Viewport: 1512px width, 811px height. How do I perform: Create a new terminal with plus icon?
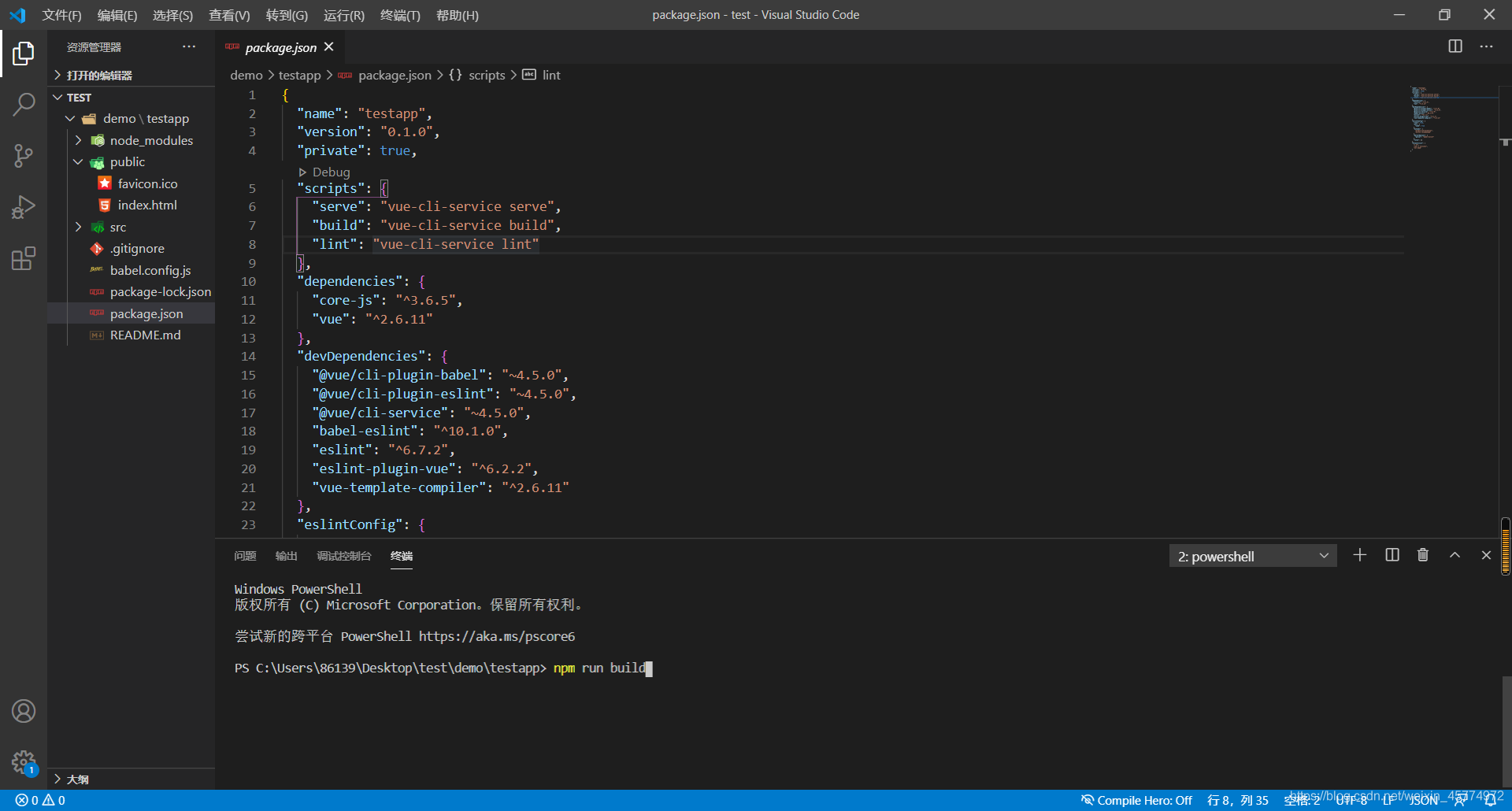click(1360, 555)
